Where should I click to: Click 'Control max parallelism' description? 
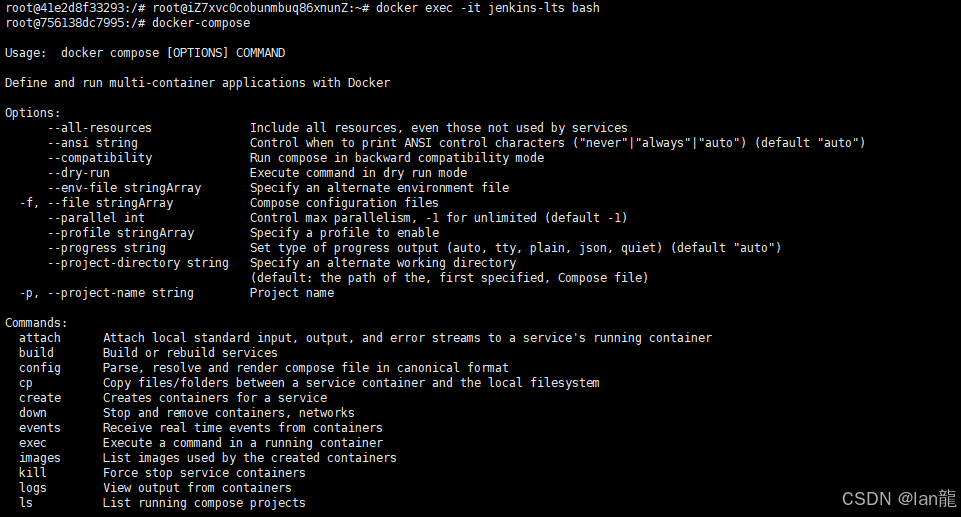click(x=438, y=218)
